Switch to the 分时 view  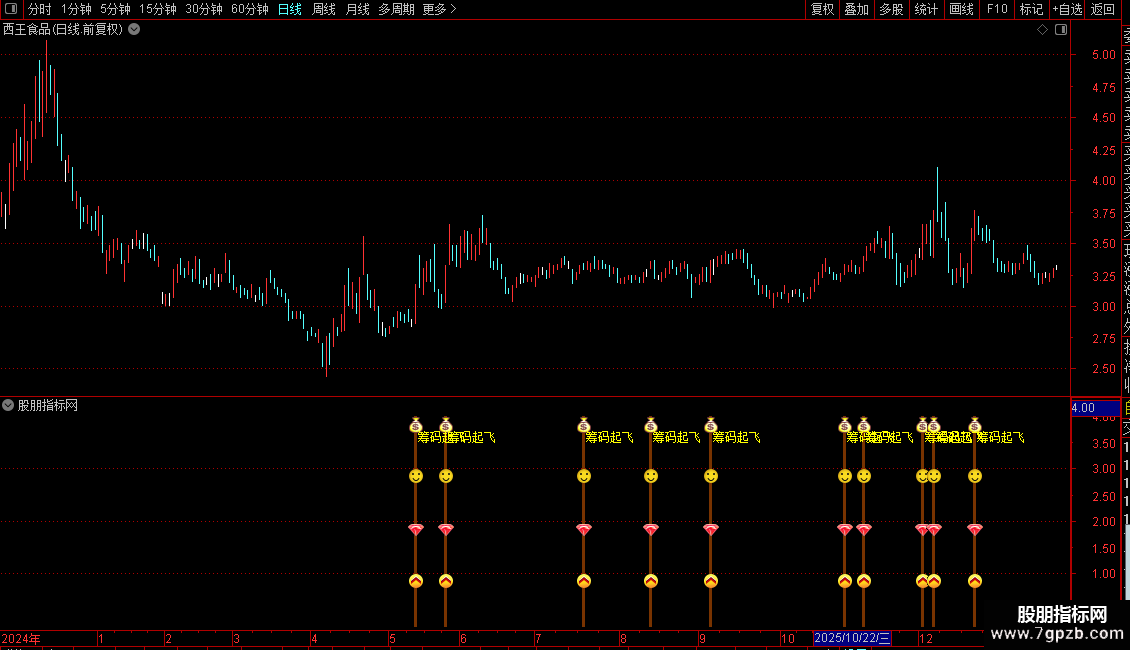40,9
